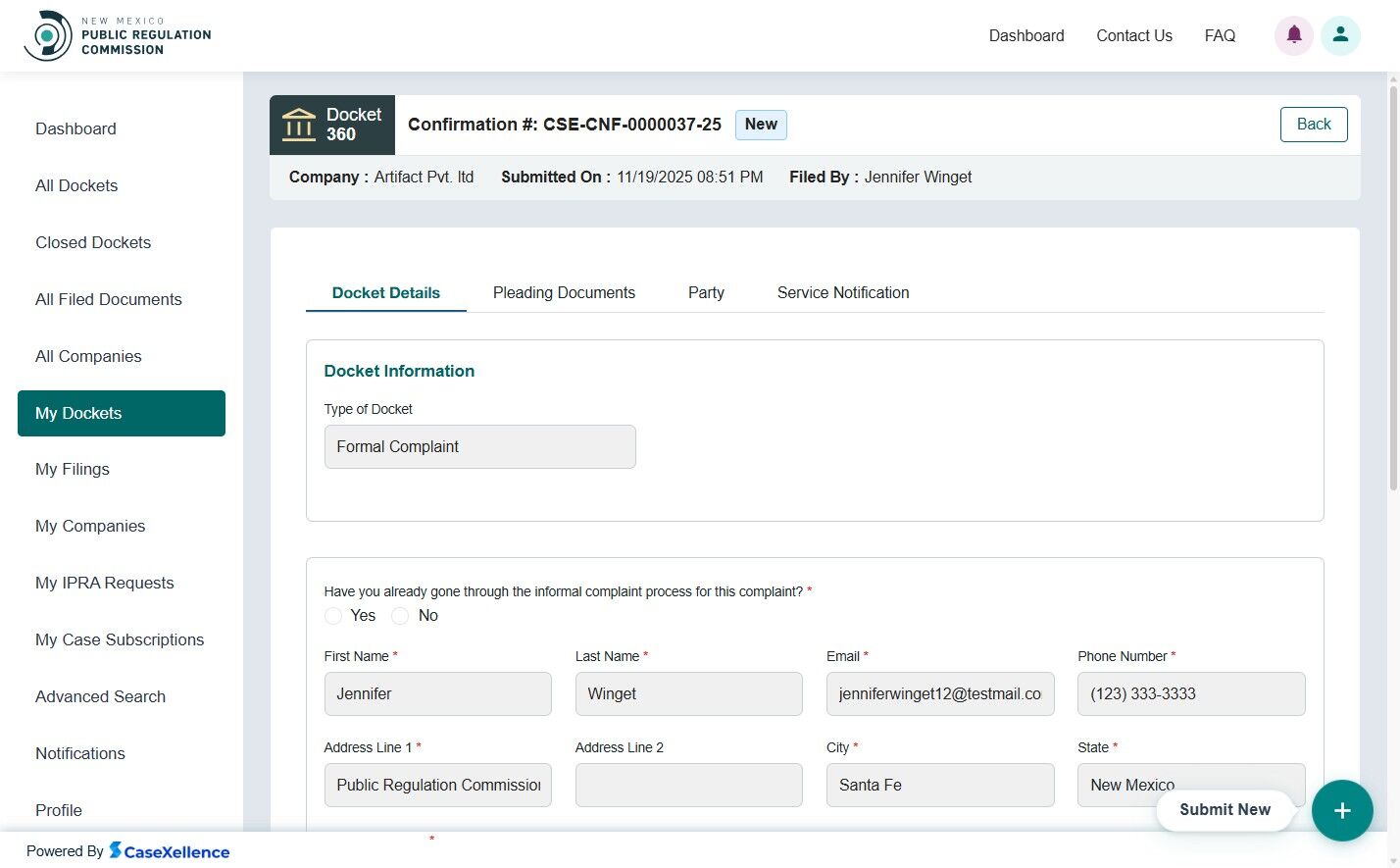Select Yes for informal complaint process
The height and width of the screenshot is (868, 1400).
click(x=333, y=616)
